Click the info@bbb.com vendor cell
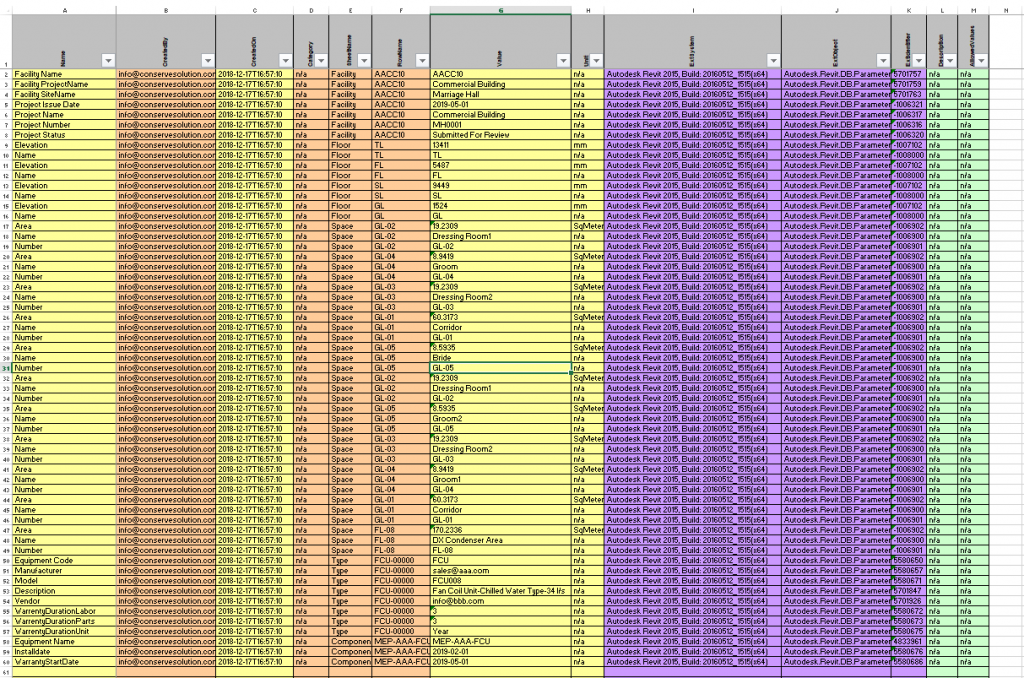 pyautogui.click(x=500, y=601)
